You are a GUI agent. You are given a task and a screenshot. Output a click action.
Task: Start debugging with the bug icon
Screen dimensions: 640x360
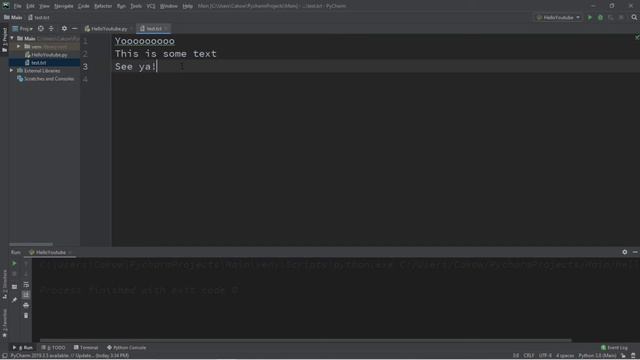tap(600, 18)
